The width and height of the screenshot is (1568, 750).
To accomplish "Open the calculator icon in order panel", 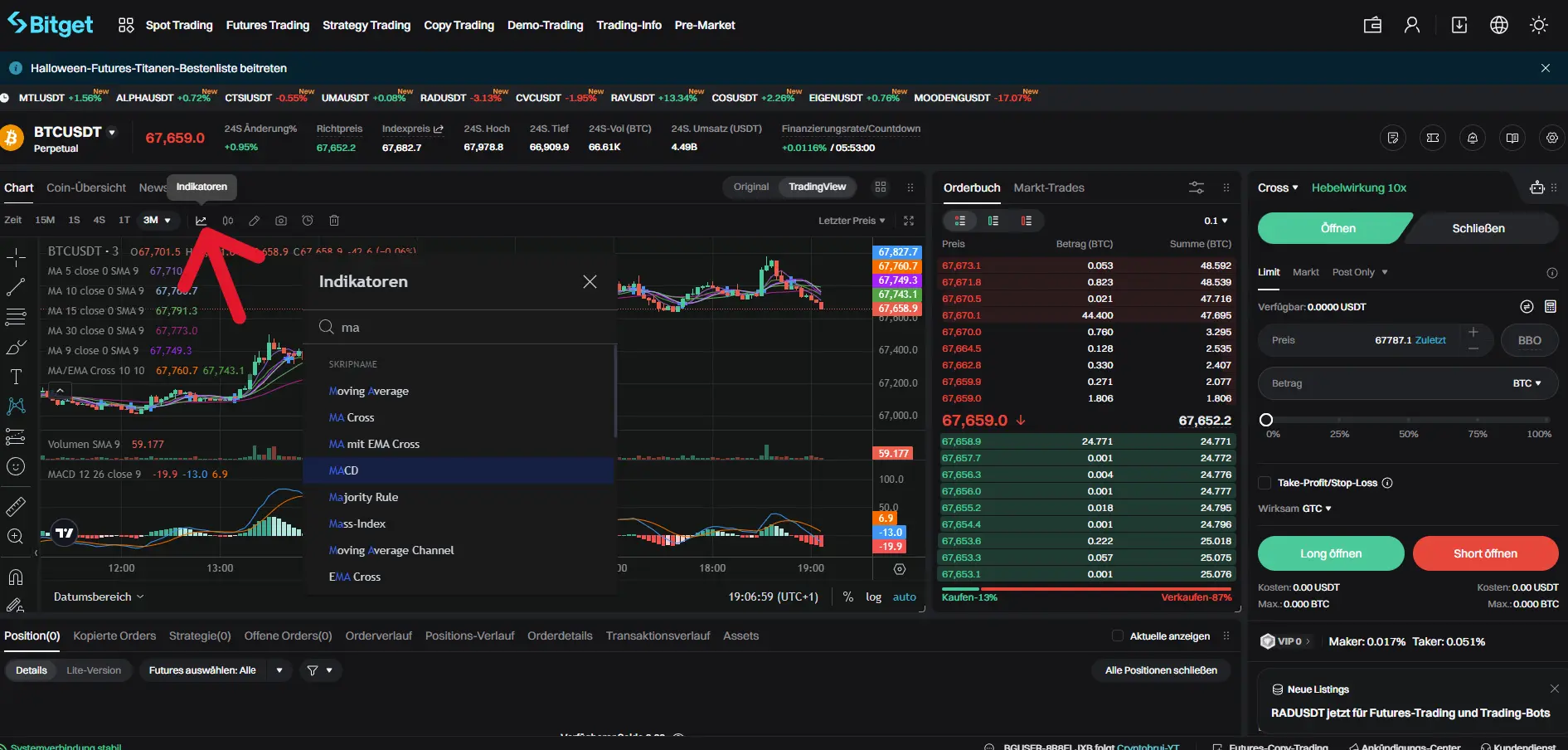I will coord(1551,307).
